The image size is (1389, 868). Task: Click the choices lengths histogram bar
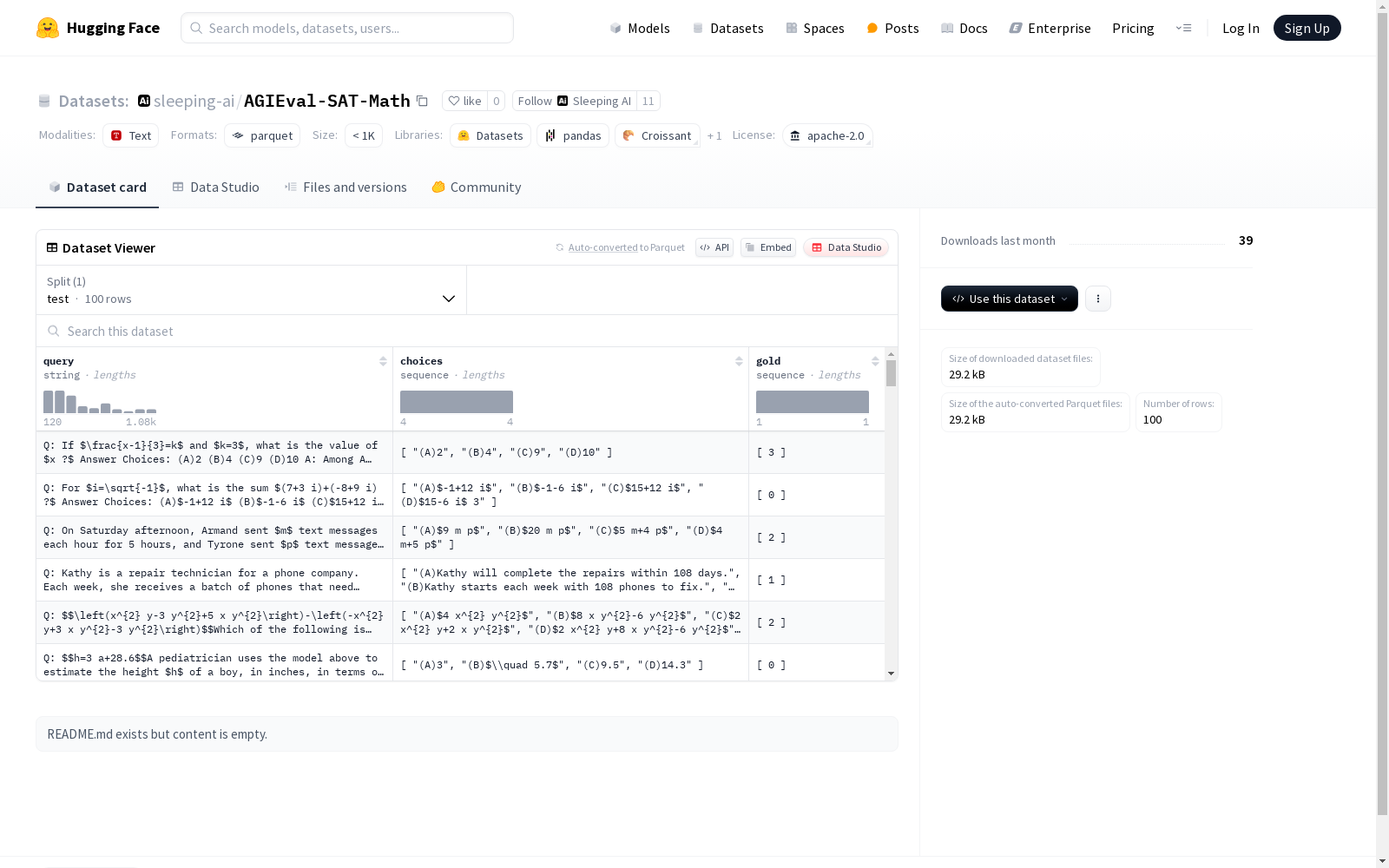[x=457, y=402]
